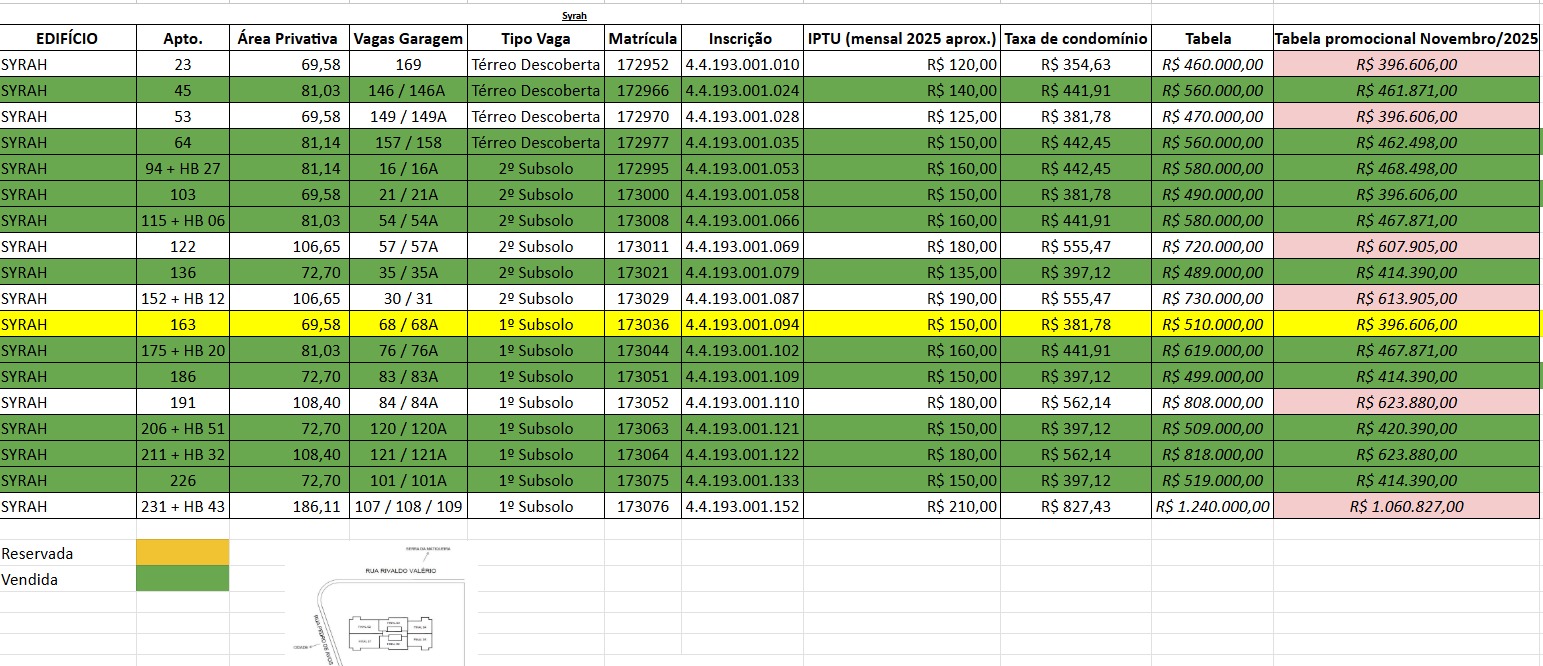Screen dimensions: 1543x666
Task: Select apartment cell "231 + HB 43"
Action: click(x=182, y=506)
